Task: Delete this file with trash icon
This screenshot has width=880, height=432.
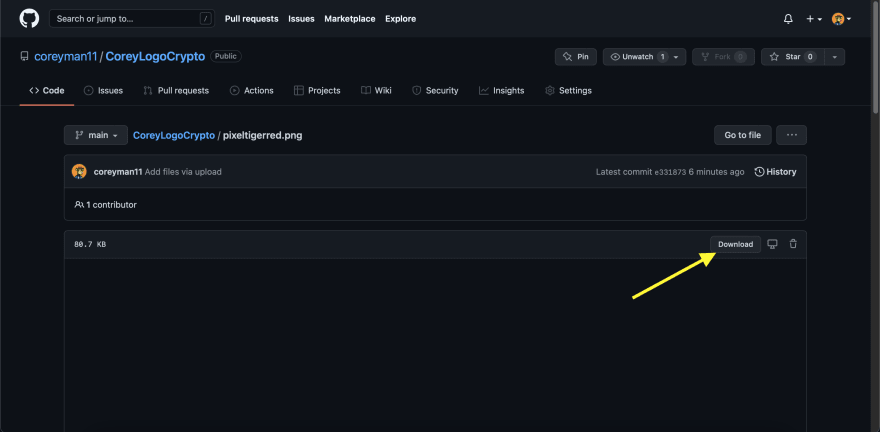Action: click(x=793, y=244)
